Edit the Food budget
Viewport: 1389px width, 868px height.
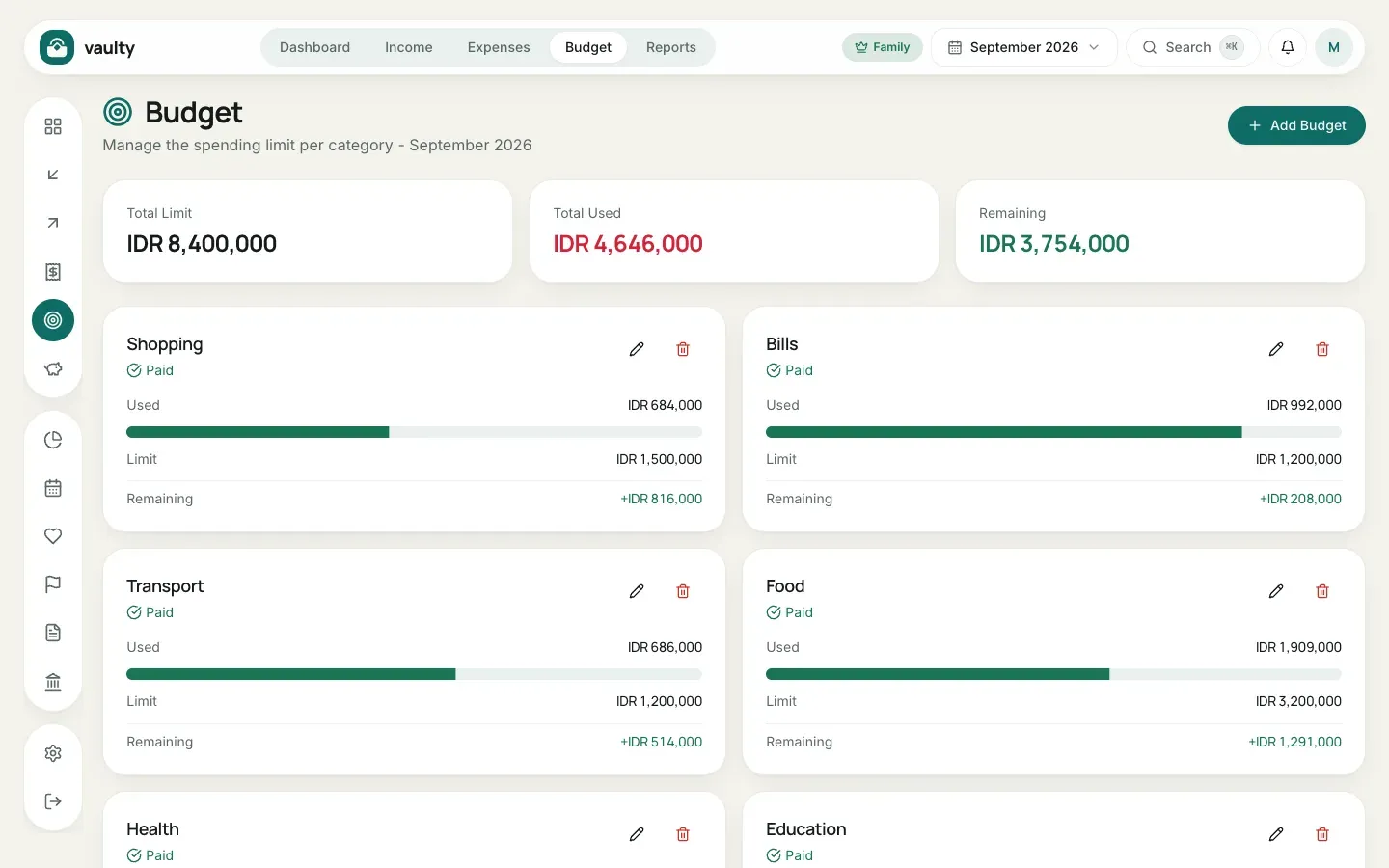(x=1276, y=591)
